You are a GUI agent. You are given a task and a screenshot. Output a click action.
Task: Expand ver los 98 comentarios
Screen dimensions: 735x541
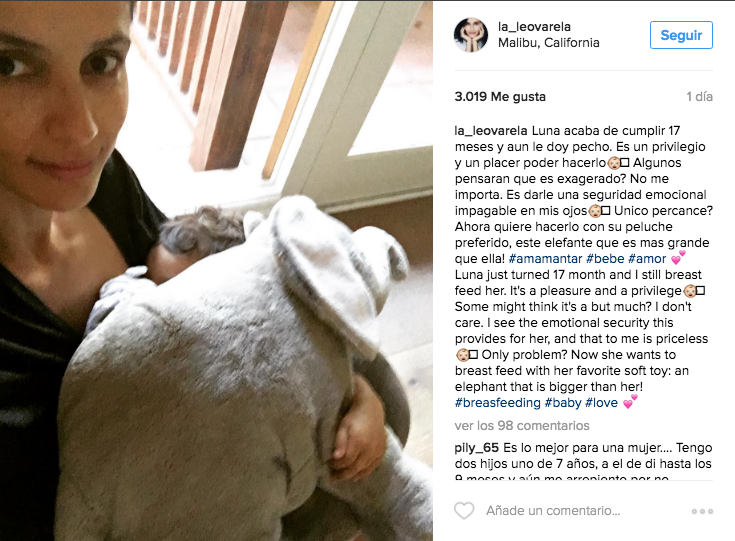[522, 426]
